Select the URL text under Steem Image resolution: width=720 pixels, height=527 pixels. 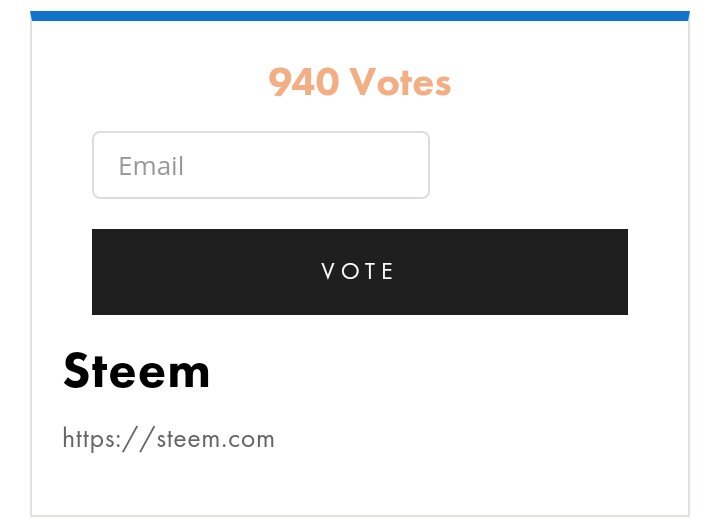(168, 439)
